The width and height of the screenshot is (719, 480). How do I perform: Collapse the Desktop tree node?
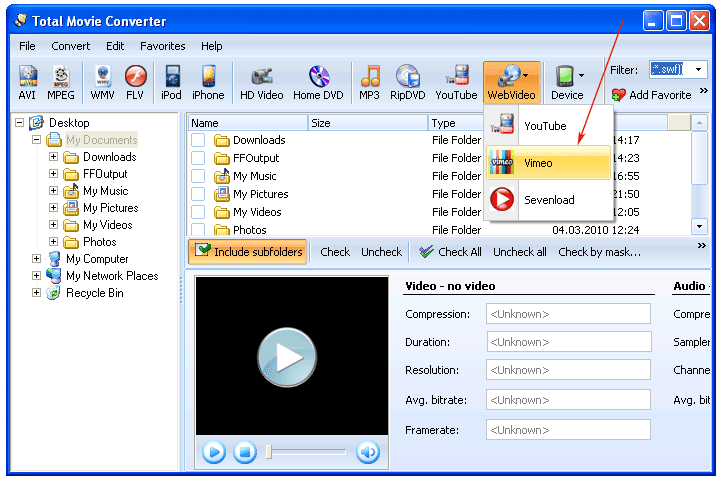coord(19,122)
